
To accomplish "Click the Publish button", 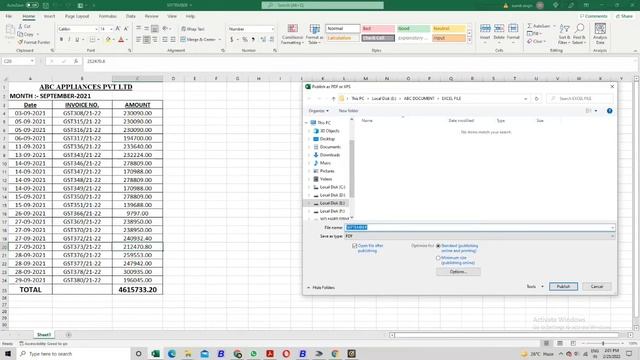I will coord(563,287).
